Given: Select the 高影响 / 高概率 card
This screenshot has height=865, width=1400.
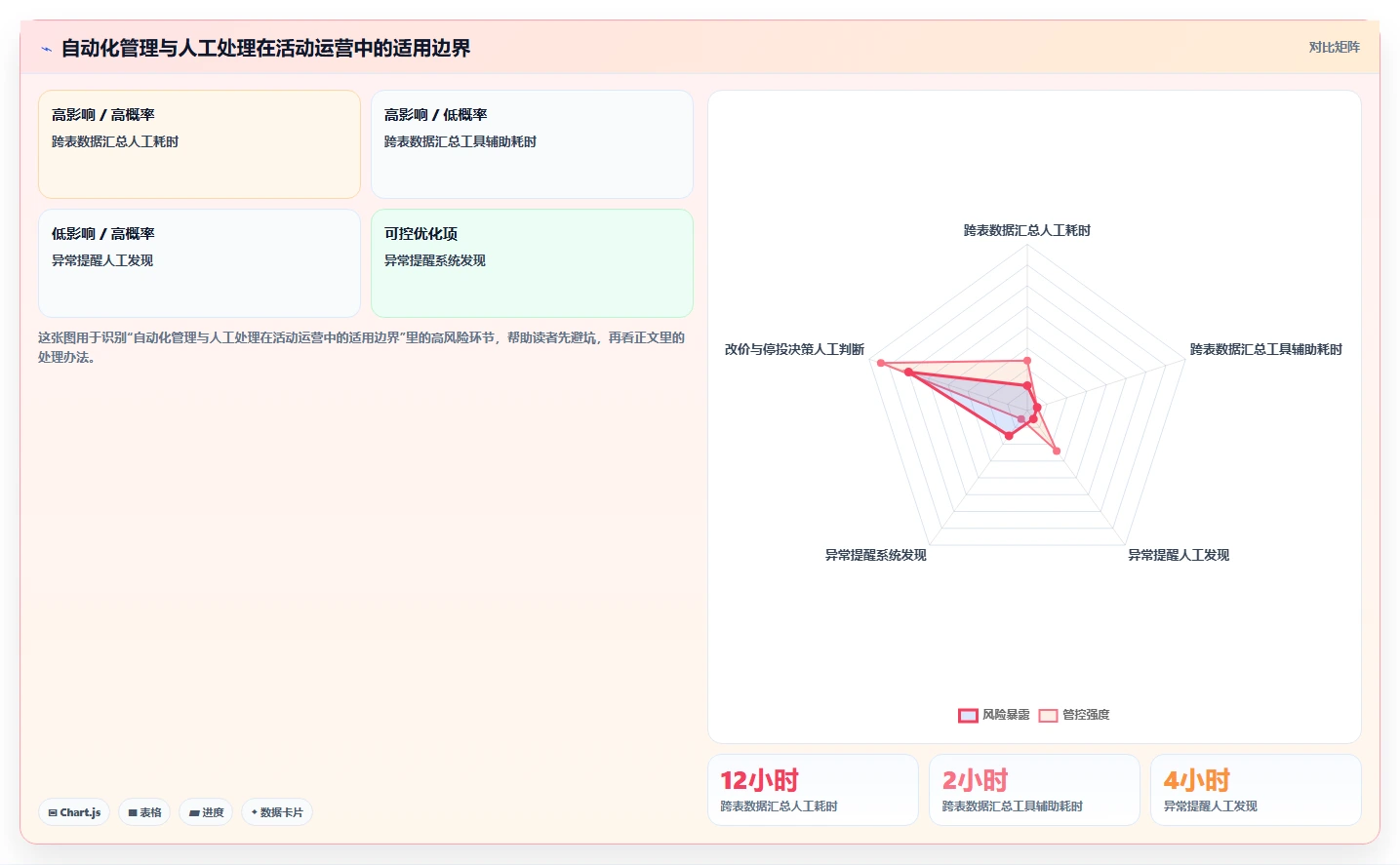Looking at the screenshot, I should [199, 144].
